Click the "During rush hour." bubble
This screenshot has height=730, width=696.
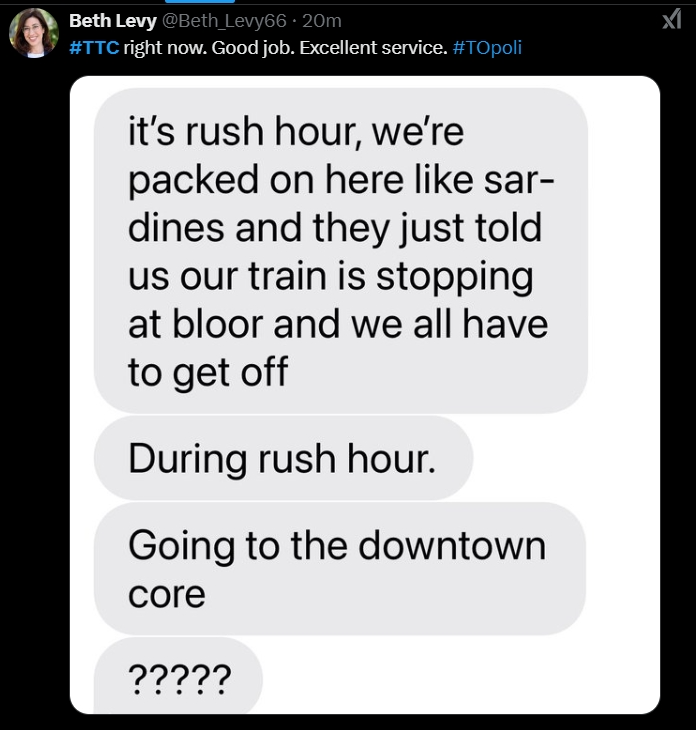tap(284, 458)
